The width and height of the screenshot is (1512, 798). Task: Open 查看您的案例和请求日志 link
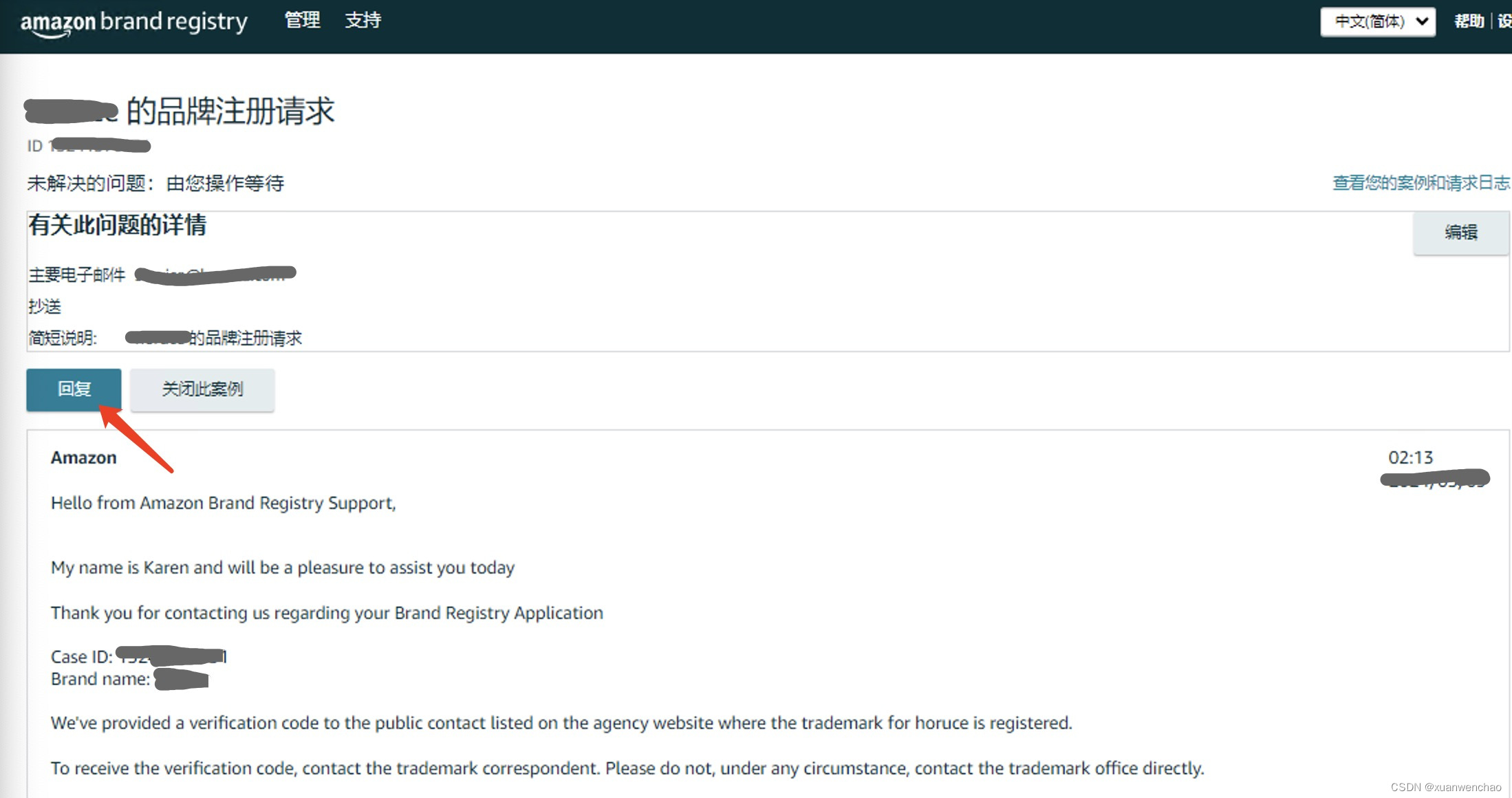[x=1421, y=183]
